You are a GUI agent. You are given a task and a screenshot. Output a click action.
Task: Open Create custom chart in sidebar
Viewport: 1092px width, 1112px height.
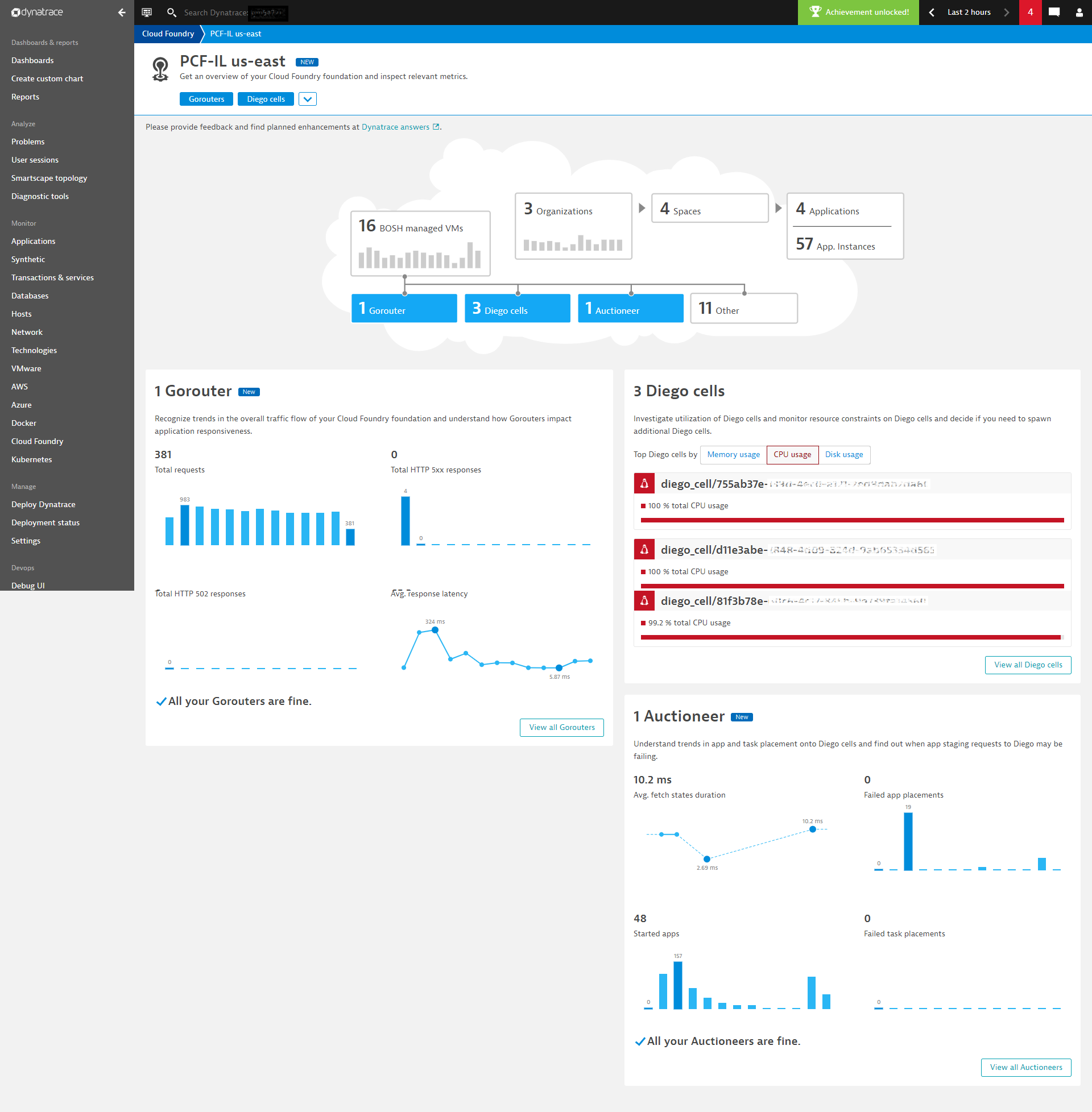click(47, 78)
